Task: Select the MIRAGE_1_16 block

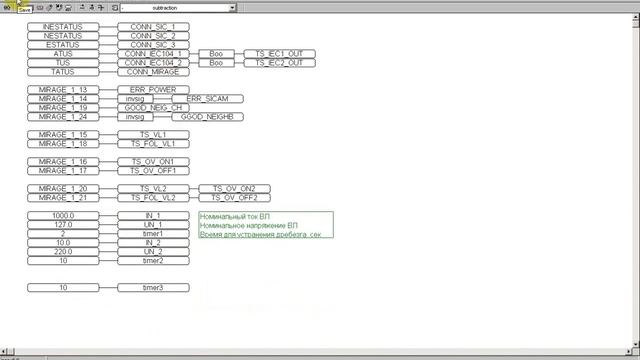Action: pyautogui.click(x=63, y=162)
